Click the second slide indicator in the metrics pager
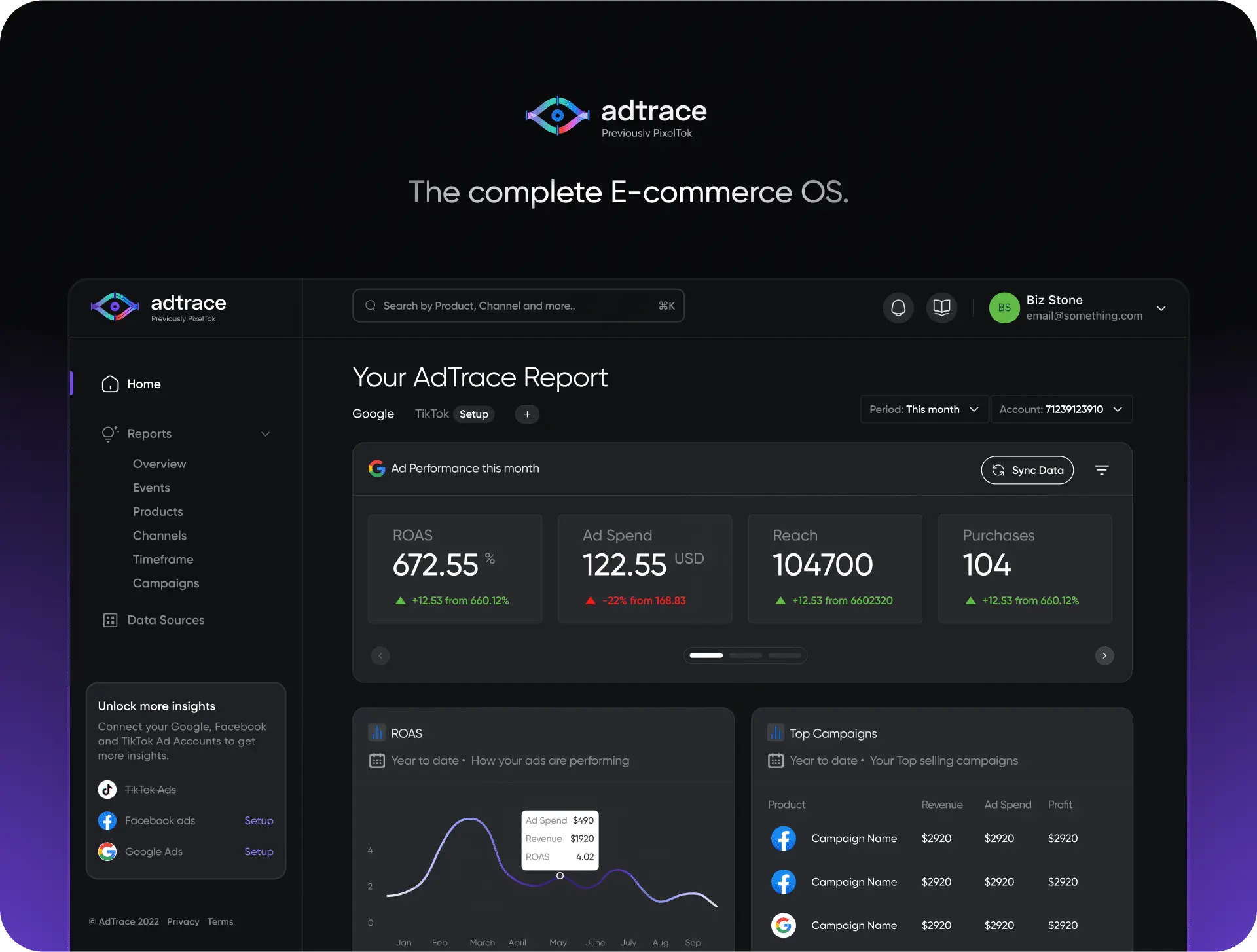Image resolution: width=1257 pixels, height=952 pixels. (745, 655)
